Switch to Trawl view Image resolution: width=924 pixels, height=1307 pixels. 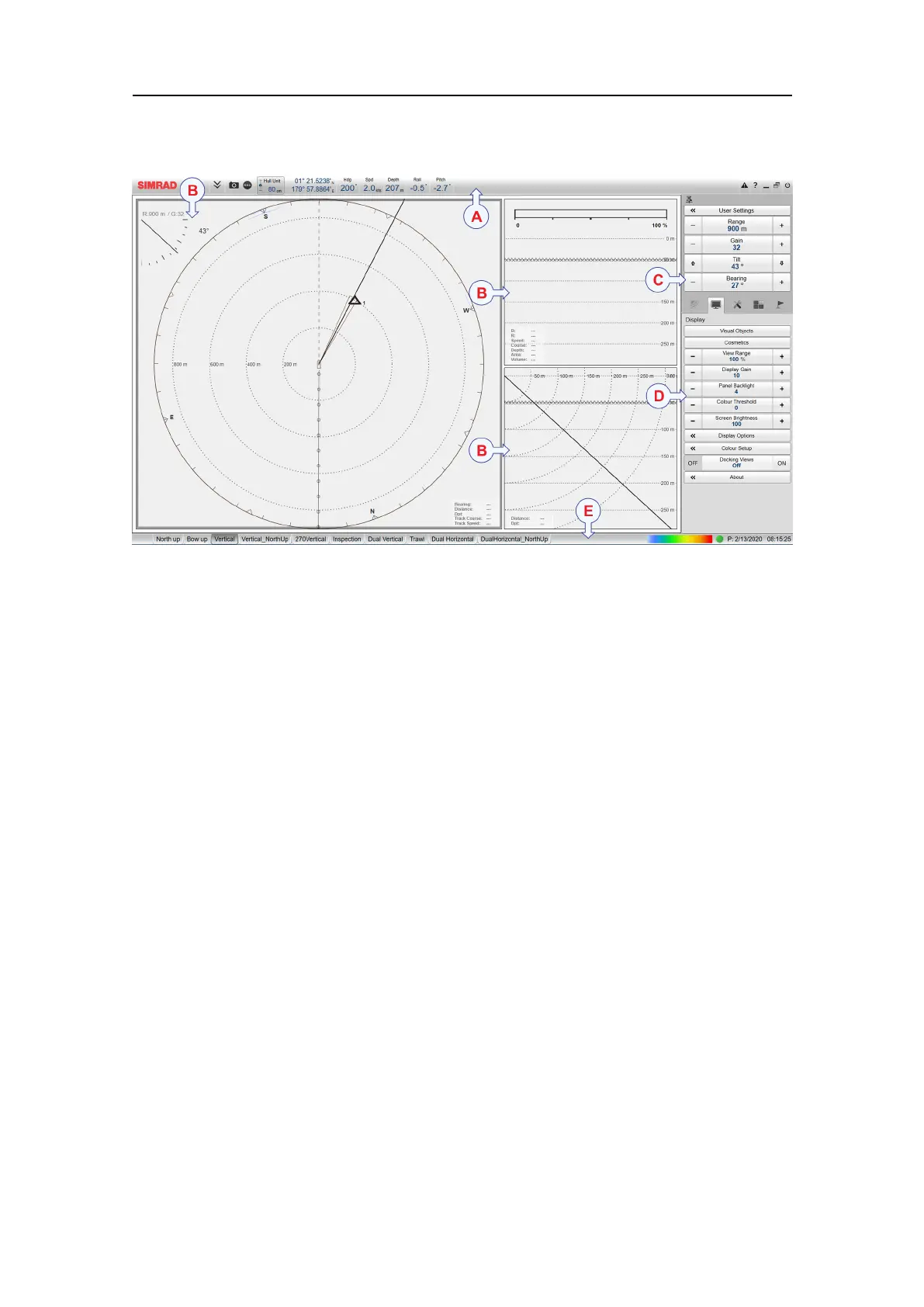point(417,539)
